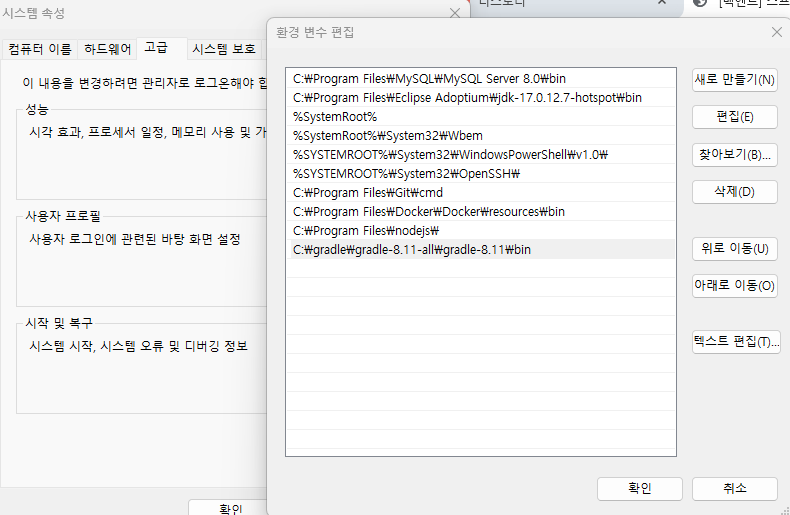Switch to 하드웨어 tab in 시스템 속성
Image resolution: width=790 pixels, height=515 pixels.
click(107, 49)
